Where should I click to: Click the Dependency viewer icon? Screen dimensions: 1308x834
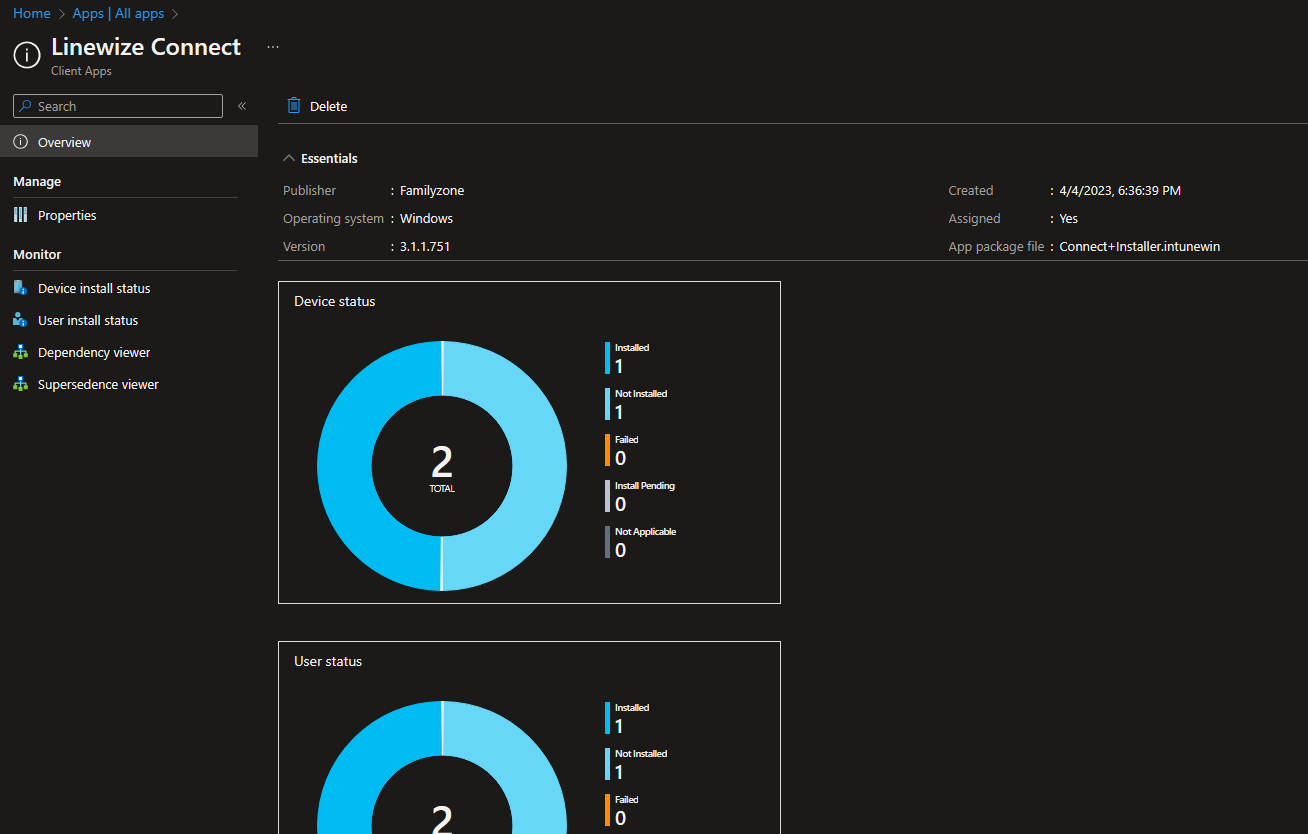[20, 352]
